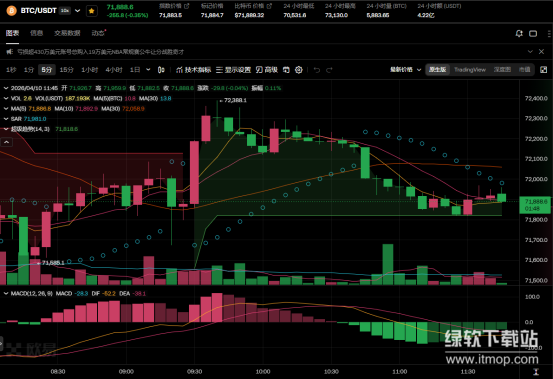Collapse the MACD indicator legend chevron
This screenshot has width=553, height=379.
6,293
